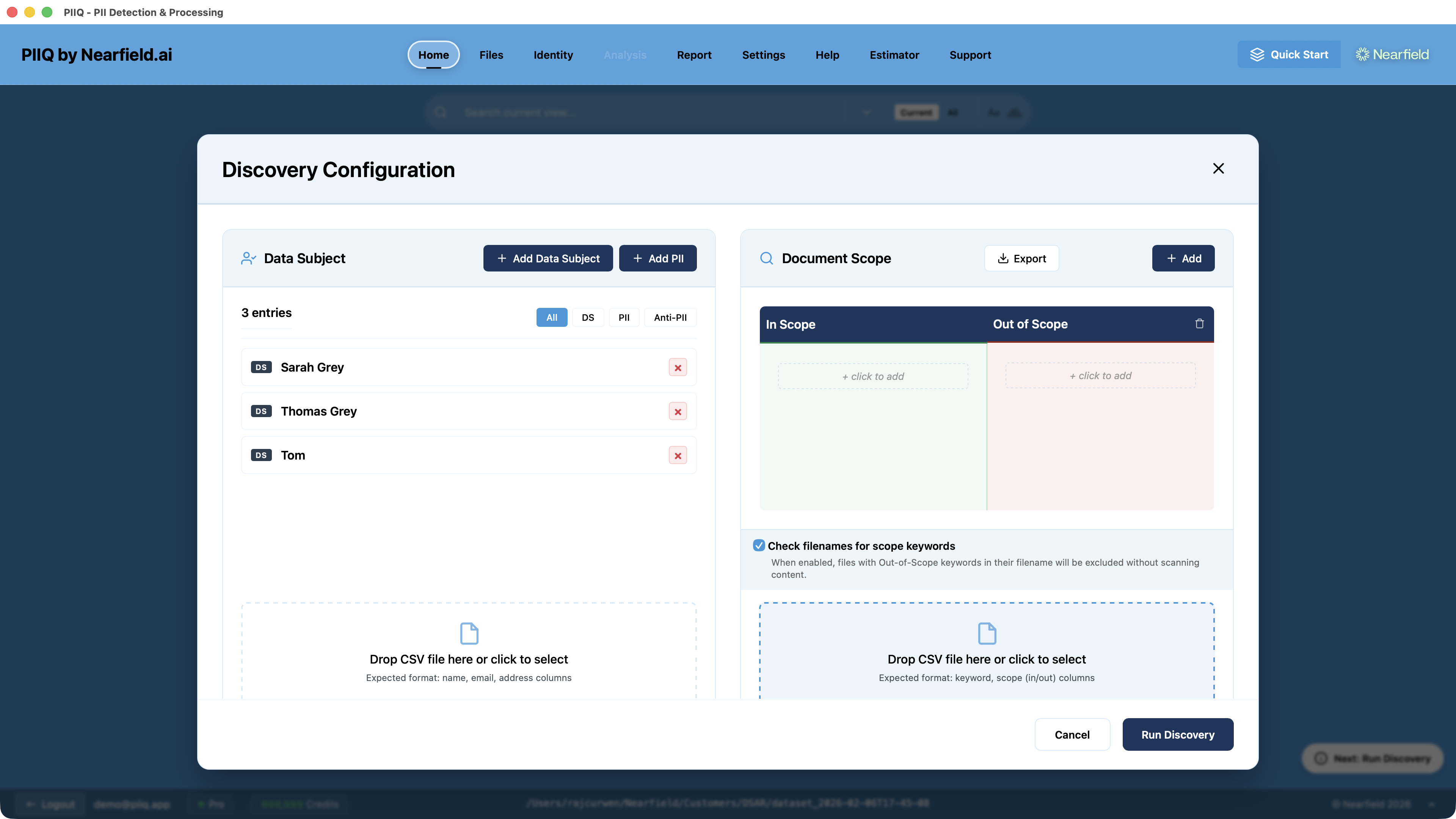Switch to the Files tab
Viewport: 1456px width, 819px height.
491,55
